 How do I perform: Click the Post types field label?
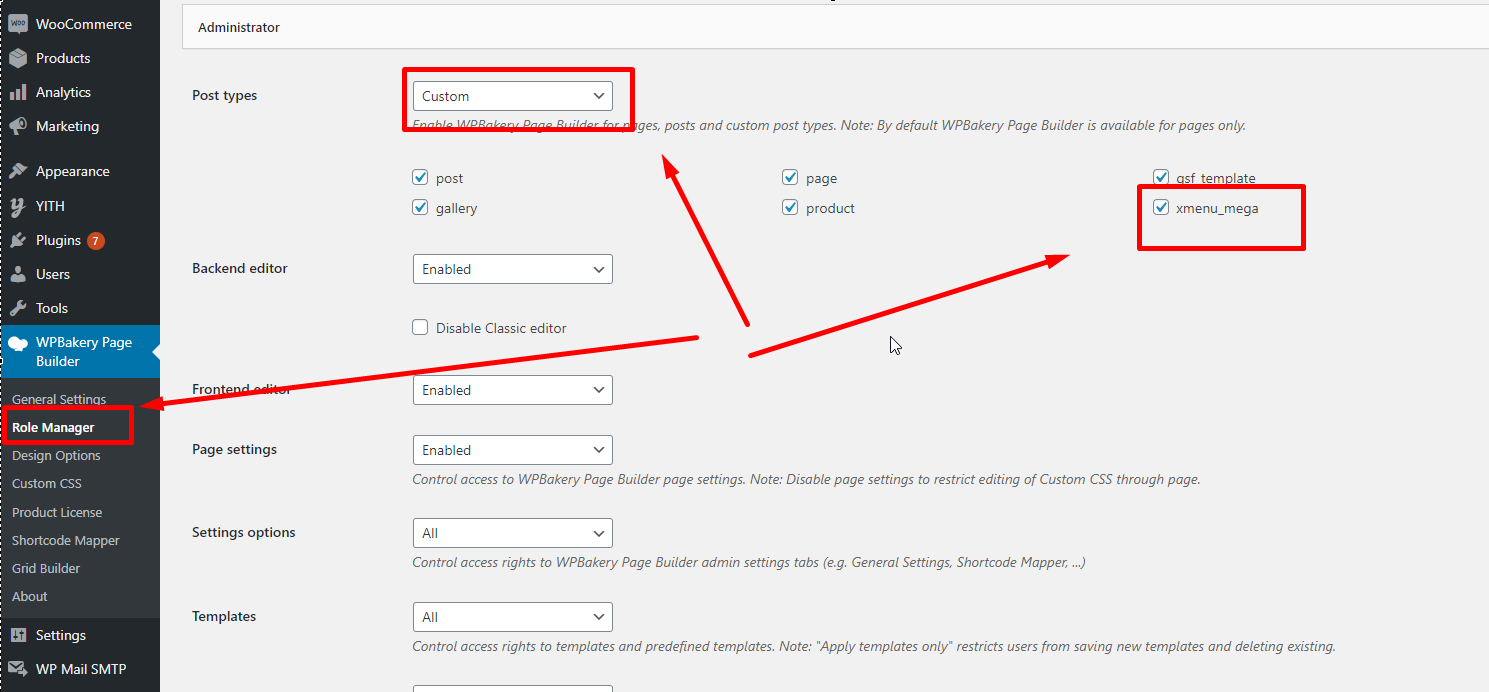(x=225, y=96)
